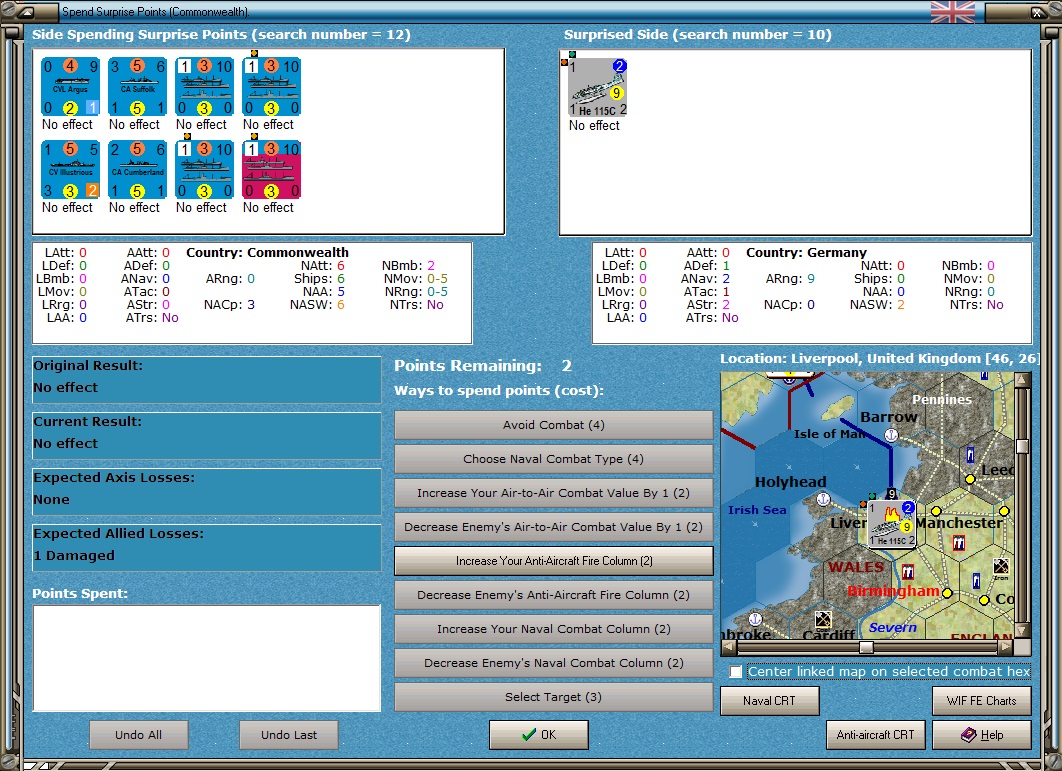Click the Select Target (3) button
The height and width of the screenshot is (771, 1062).
pyautogui.click(x=553, y=696)
